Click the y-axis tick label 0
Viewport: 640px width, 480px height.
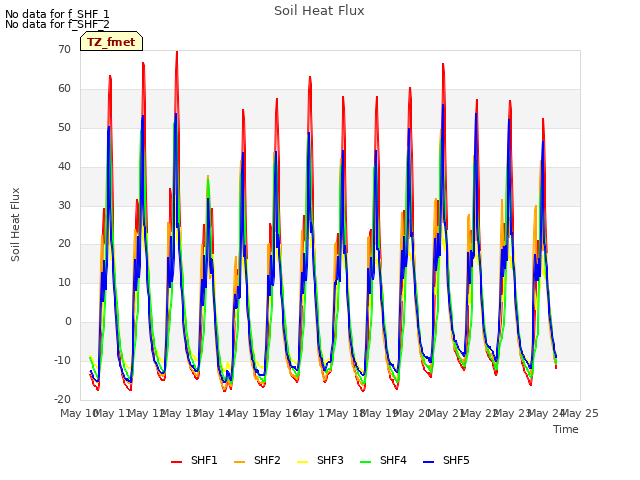(68, 322)
